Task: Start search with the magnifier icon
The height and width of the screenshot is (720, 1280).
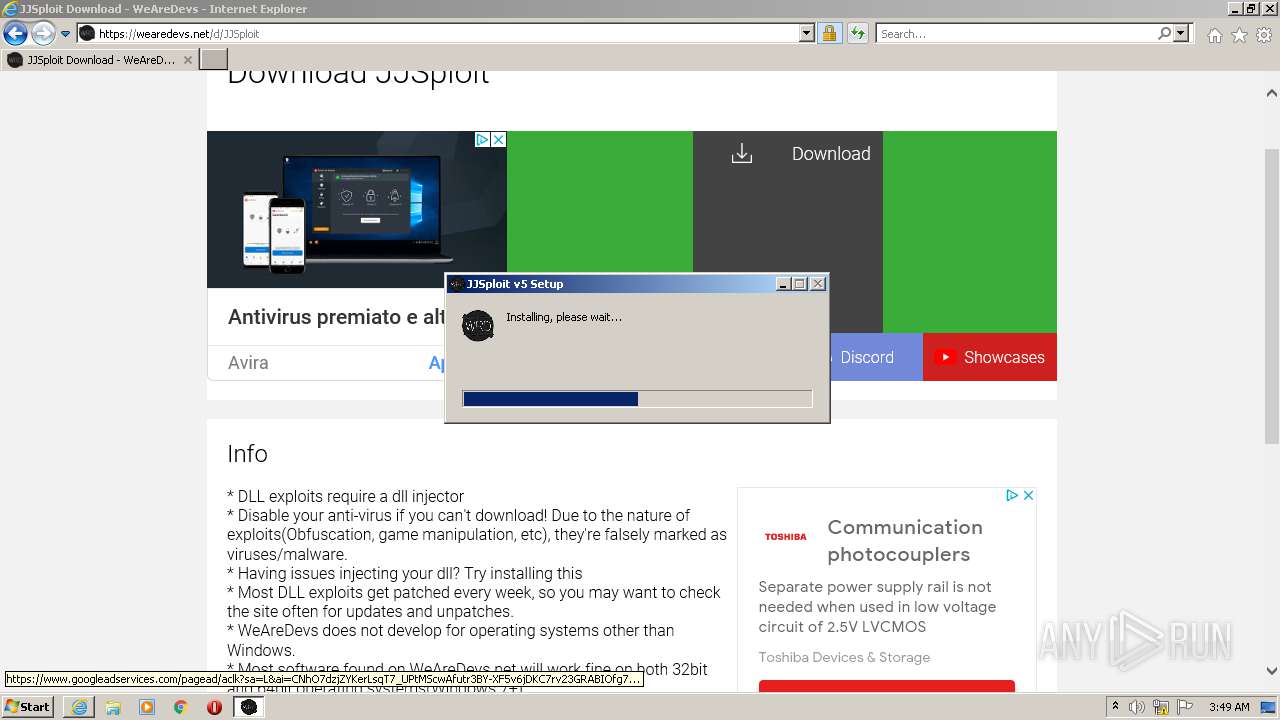Action: (1164, 33)
